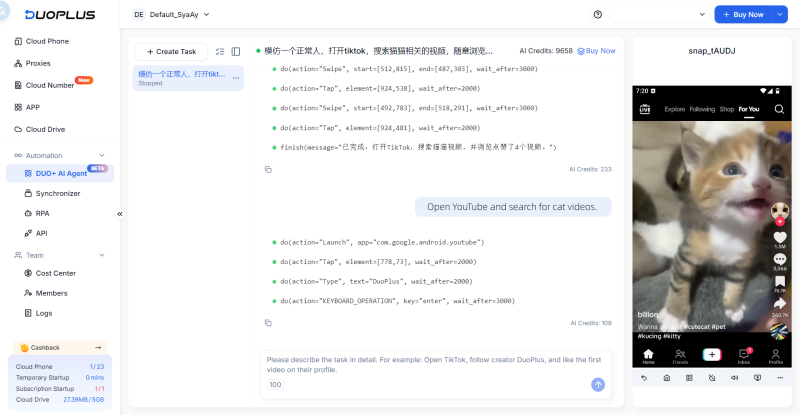Toggle the task list panel layout icon

(236, 51)
